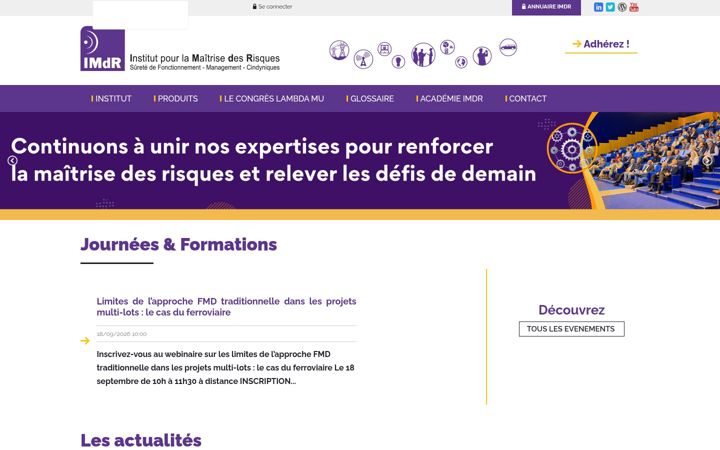This screenshot has height=450, width=720.
Task: Click the Inscrivez-vous au webinaire description text
Action: tap(225, 367)
